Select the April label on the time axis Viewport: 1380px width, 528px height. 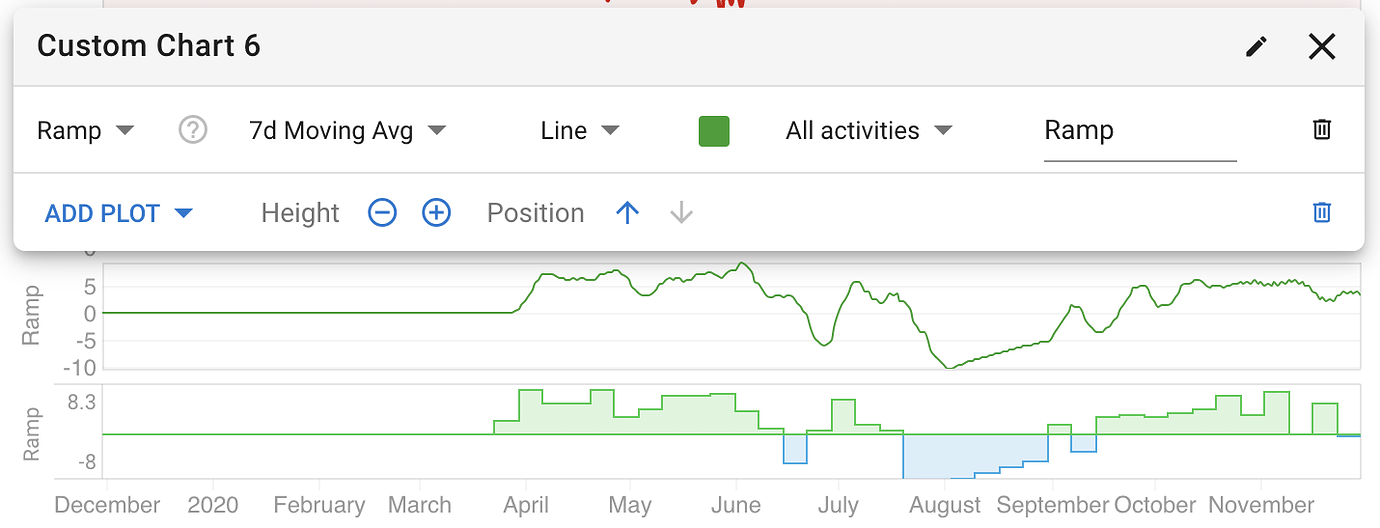[x=525, y=505]
